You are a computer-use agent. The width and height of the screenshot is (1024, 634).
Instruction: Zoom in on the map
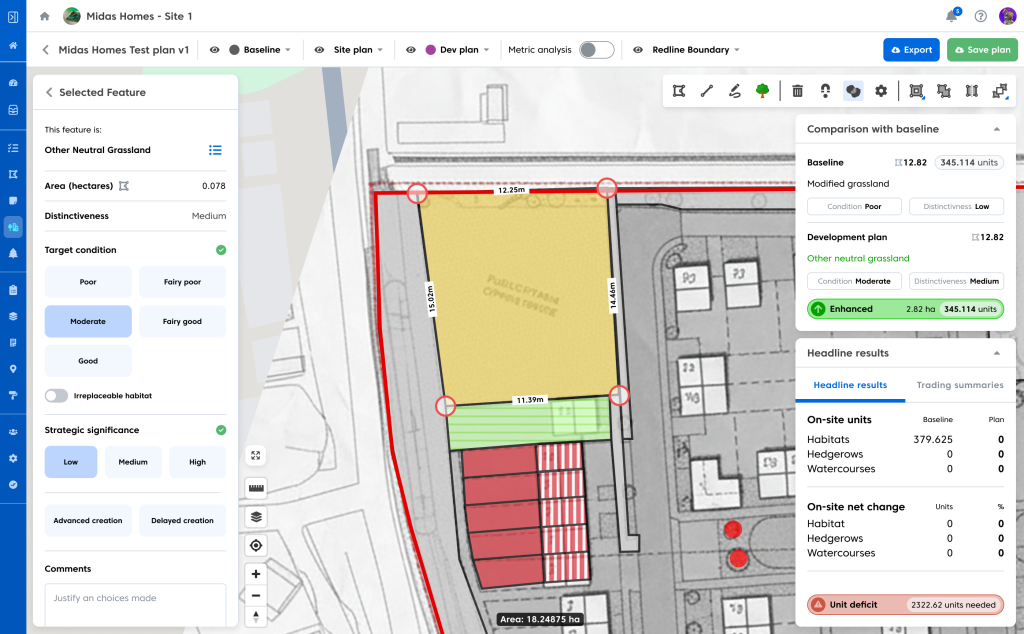coord(257,574)
